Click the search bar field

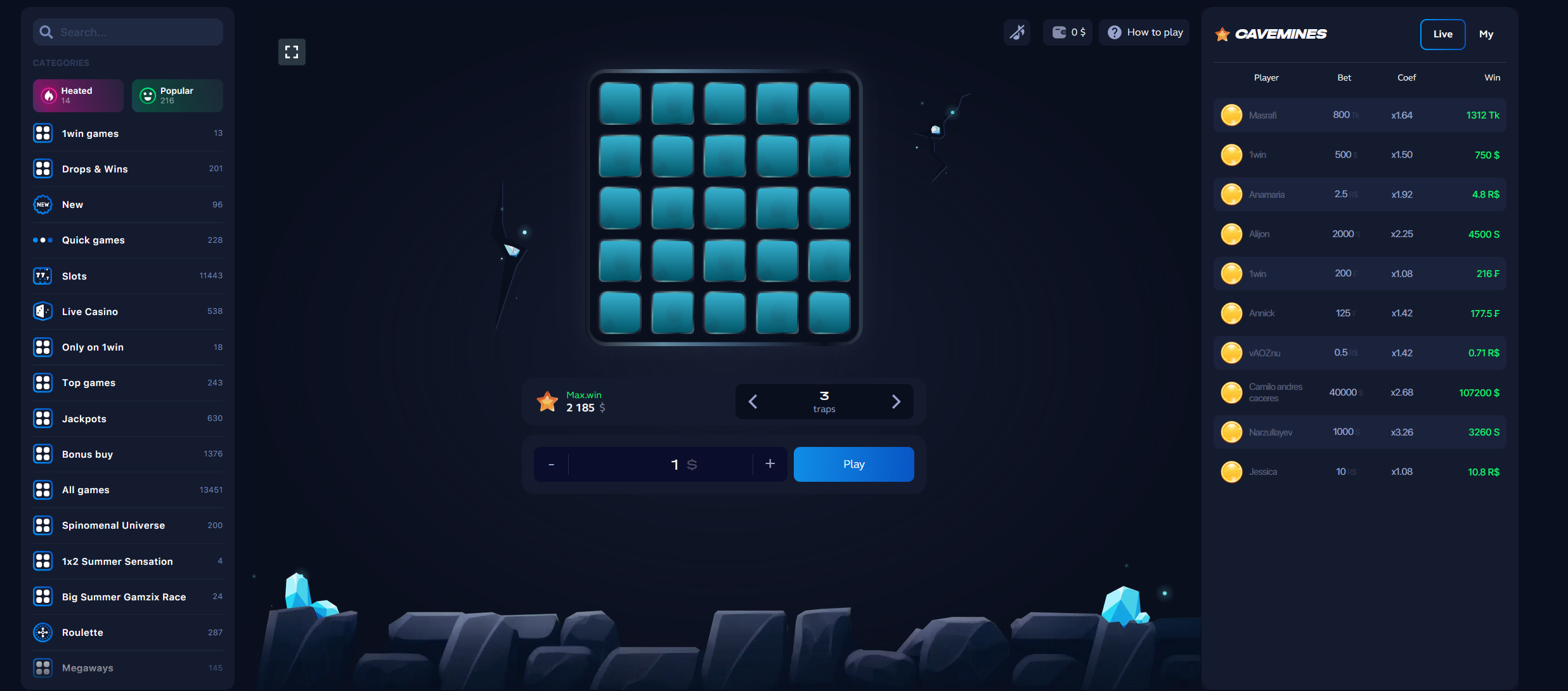[x=127, y=31]
